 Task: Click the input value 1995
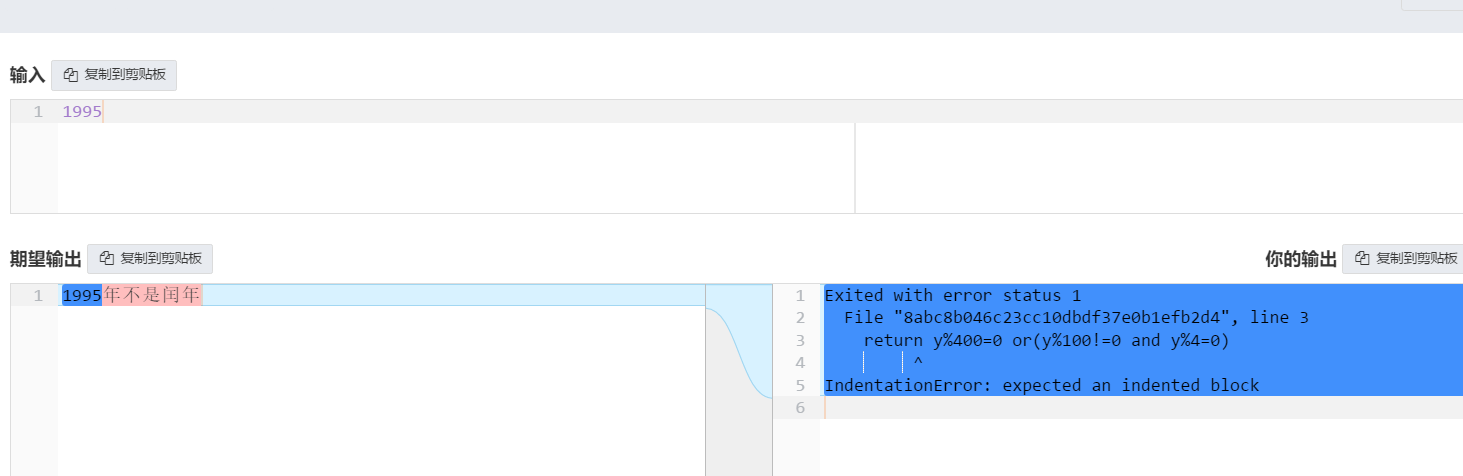[x=82, y=112]
